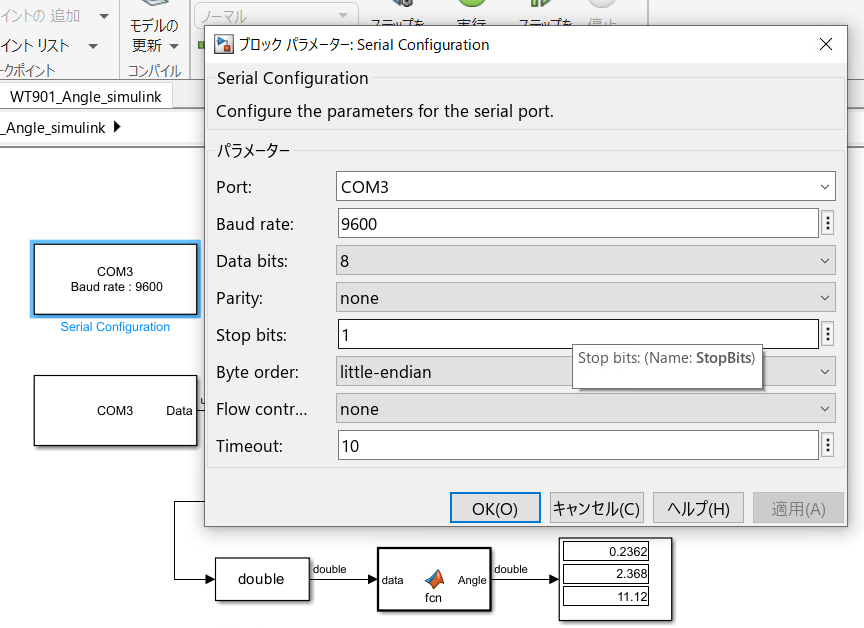
Task: Open the ノーマル simulation mode dropdown
Action: click(x=276, y=16)
